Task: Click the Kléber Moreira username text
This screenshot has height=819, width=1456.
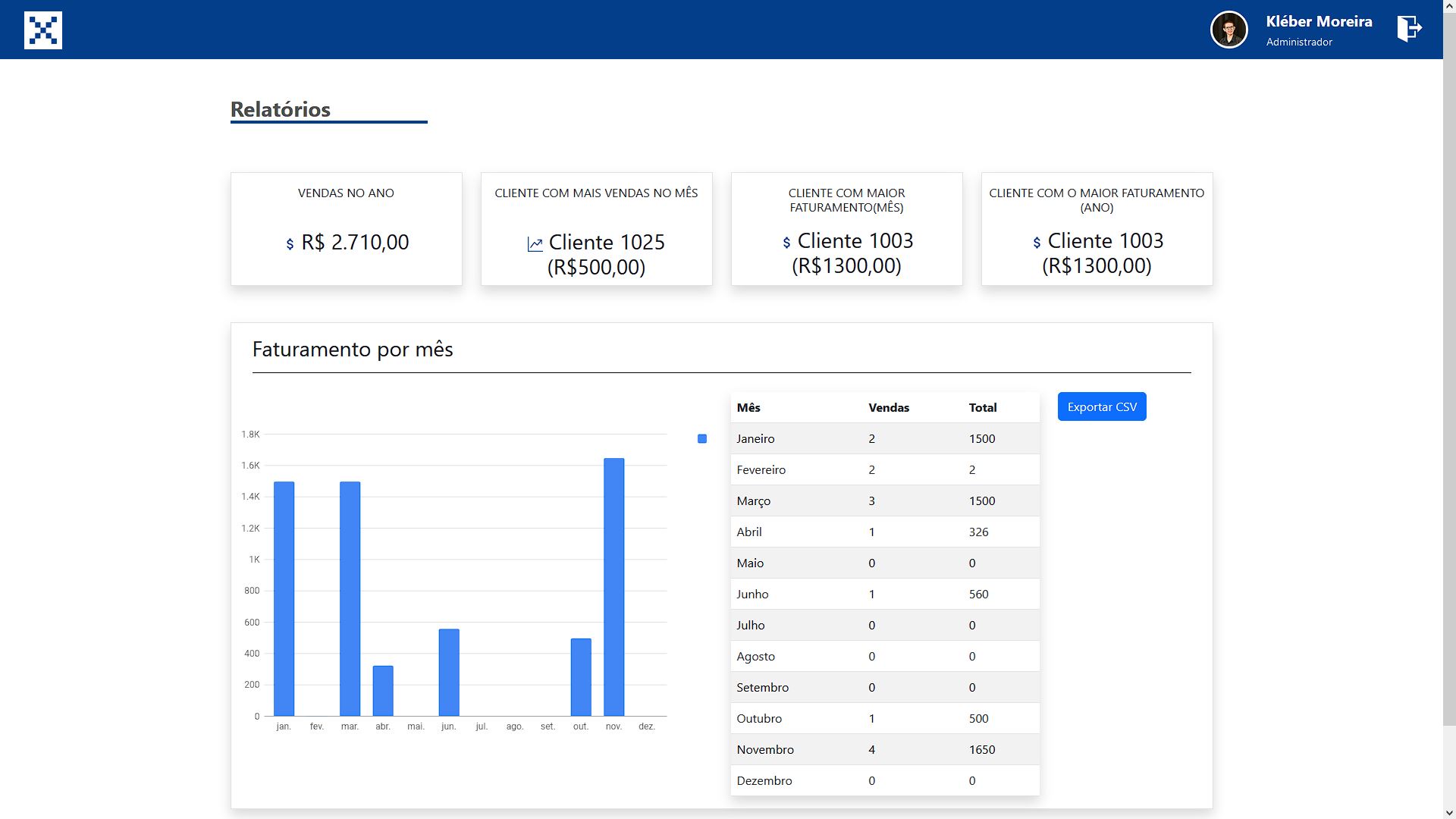Action: pos(1319,22)
